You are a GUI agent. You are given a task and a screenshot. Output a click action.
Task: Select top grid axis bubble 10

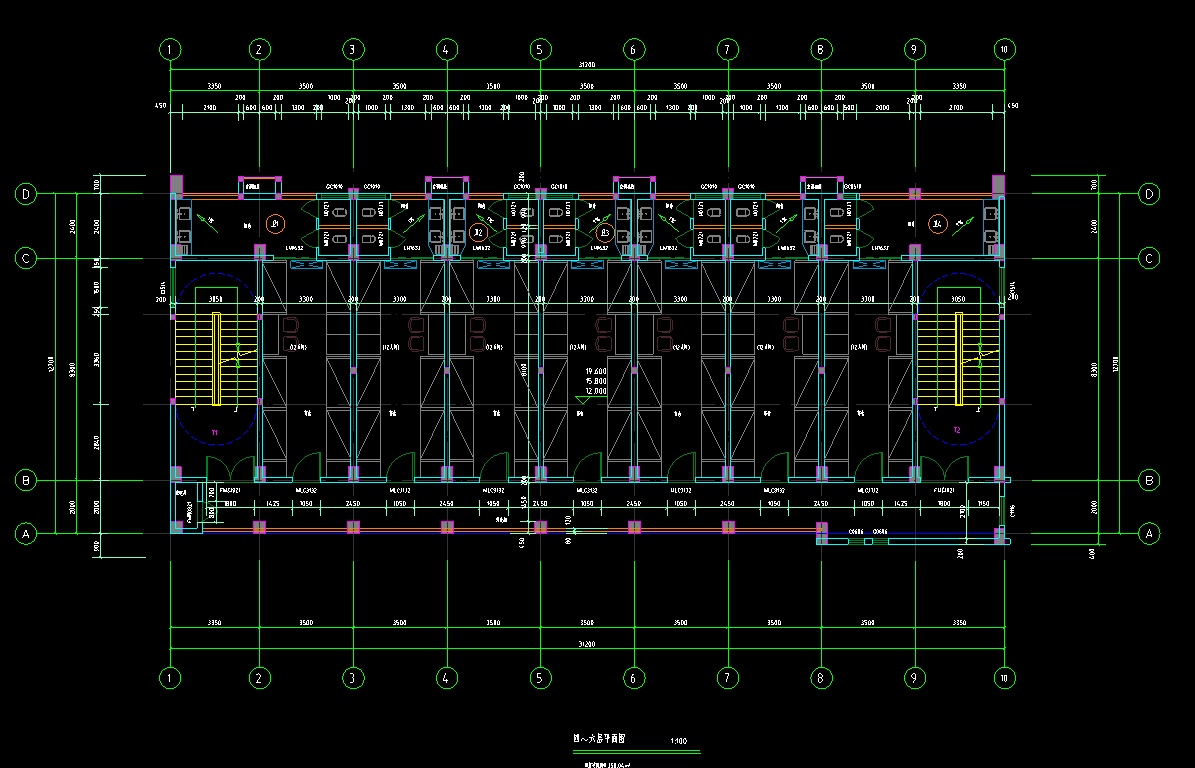point(1005,49)
